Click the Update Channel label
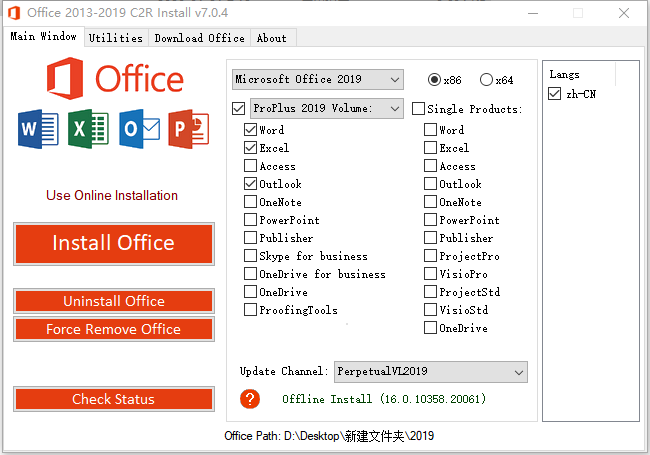 pos(284,371)
